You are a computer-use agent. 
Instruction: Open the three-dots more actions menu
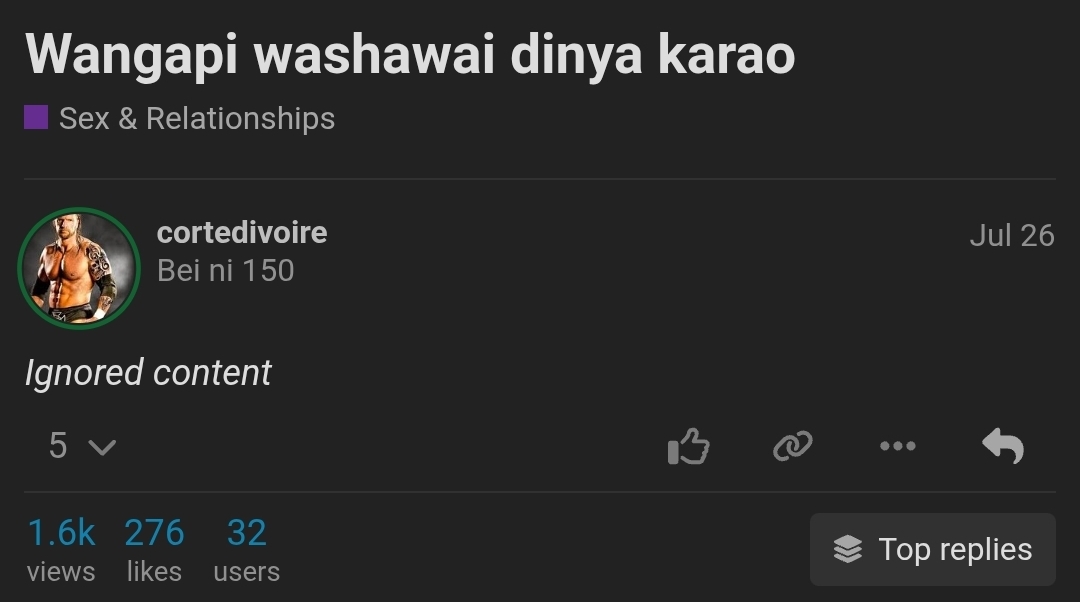(x=897, y=446)
